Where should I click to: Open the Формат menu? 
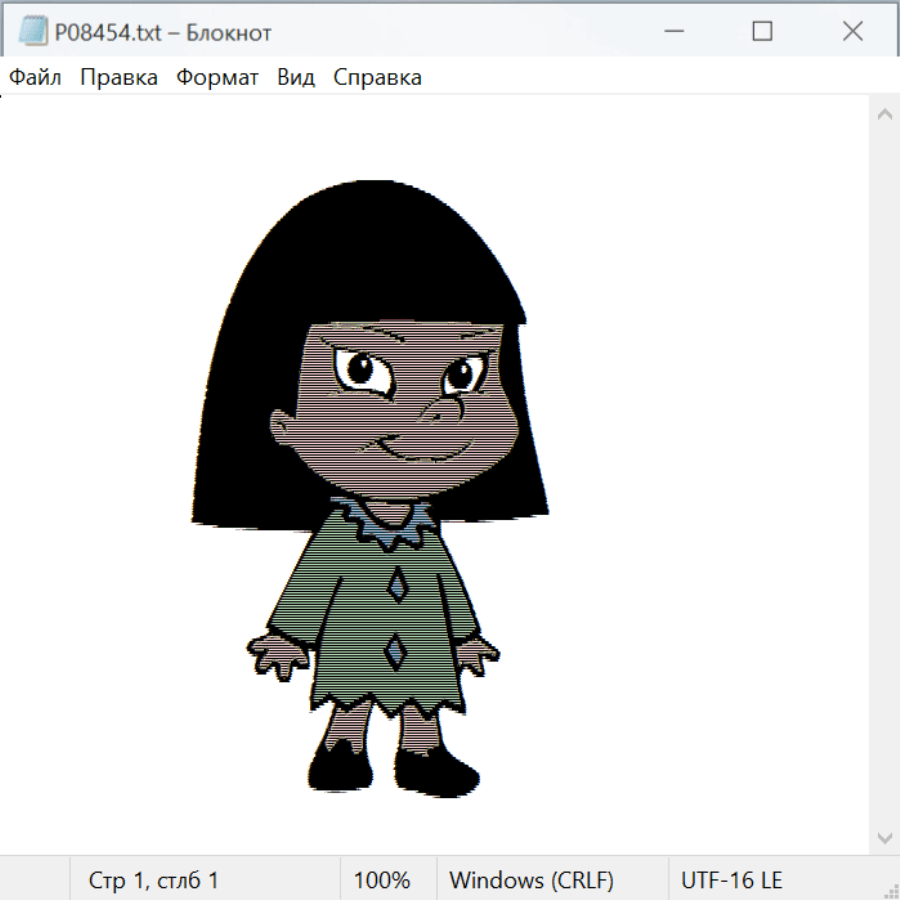217,78
